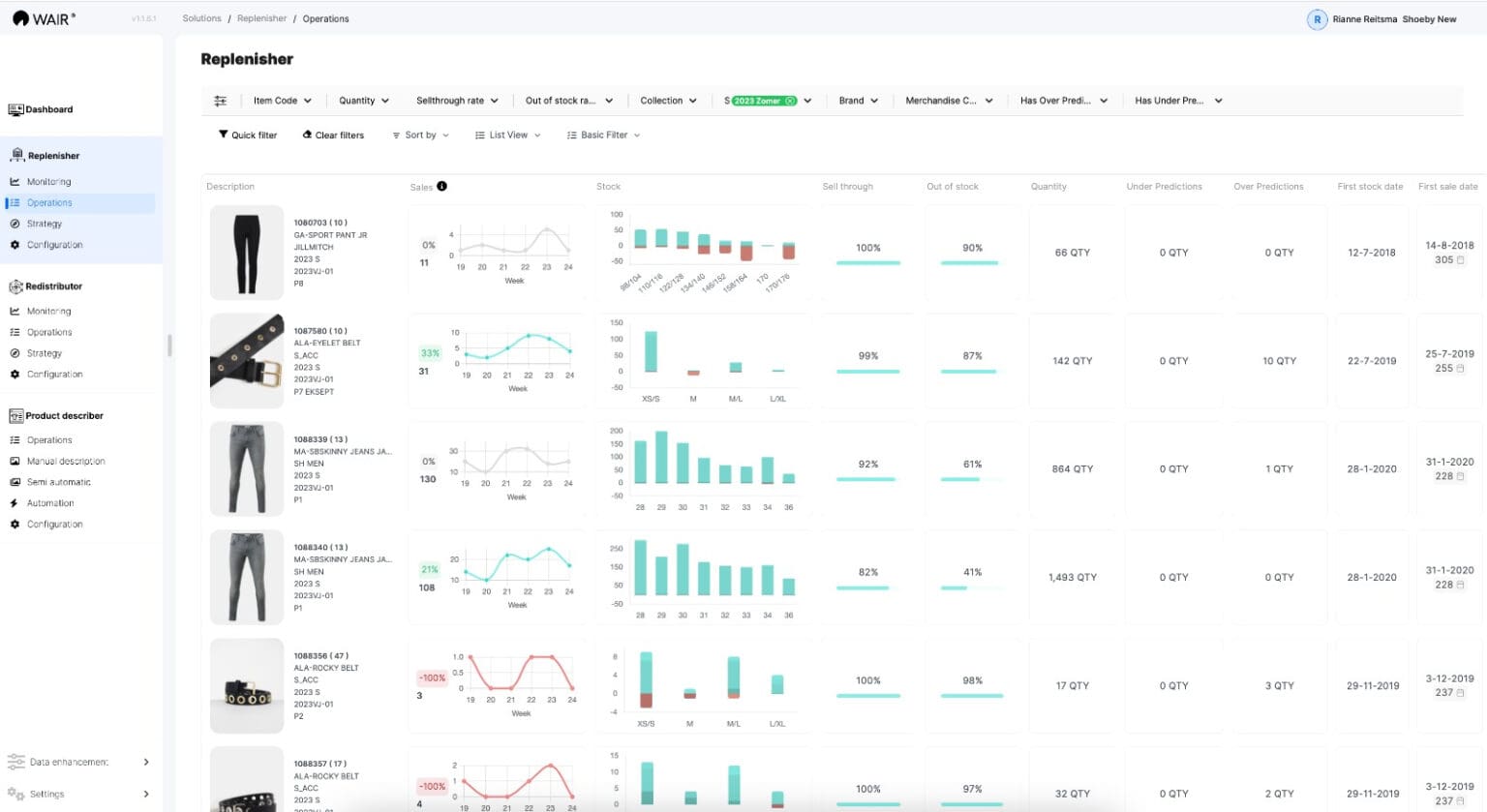The width and height of the screenshot is (1487, 812).
Task: Remove the 2023 Zomer filter tag
Action: click(792, 100)
